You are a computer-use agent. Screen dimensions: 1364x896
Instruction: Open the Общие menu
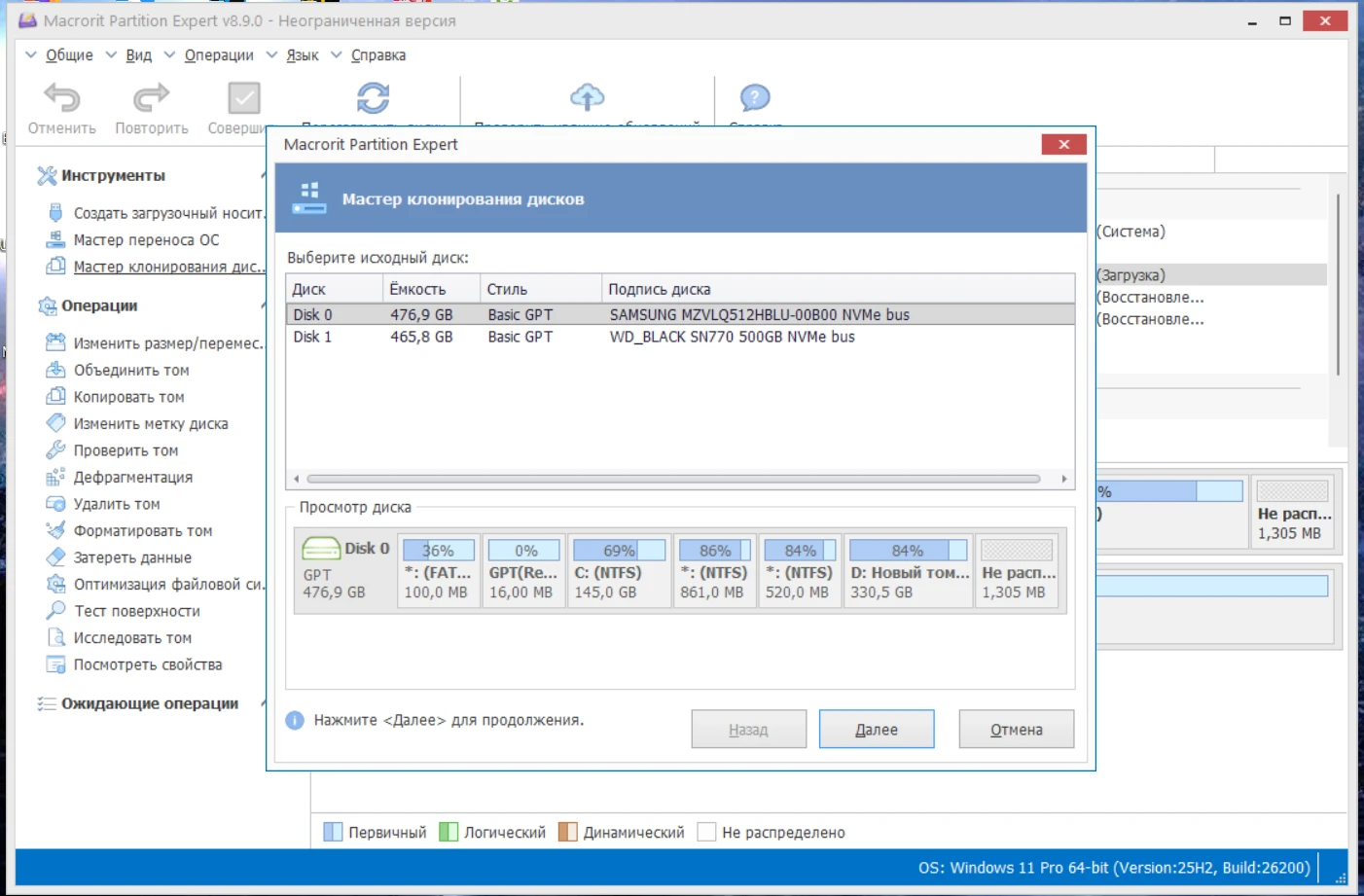[x=68, y=55]
